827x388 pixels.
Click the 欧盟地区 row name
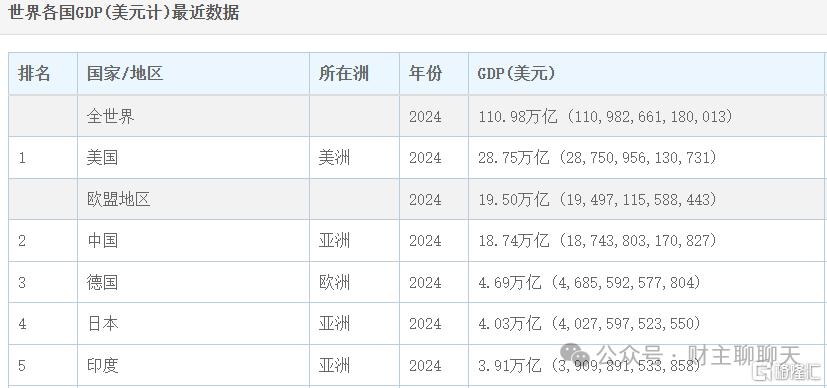tap(119, 199)
